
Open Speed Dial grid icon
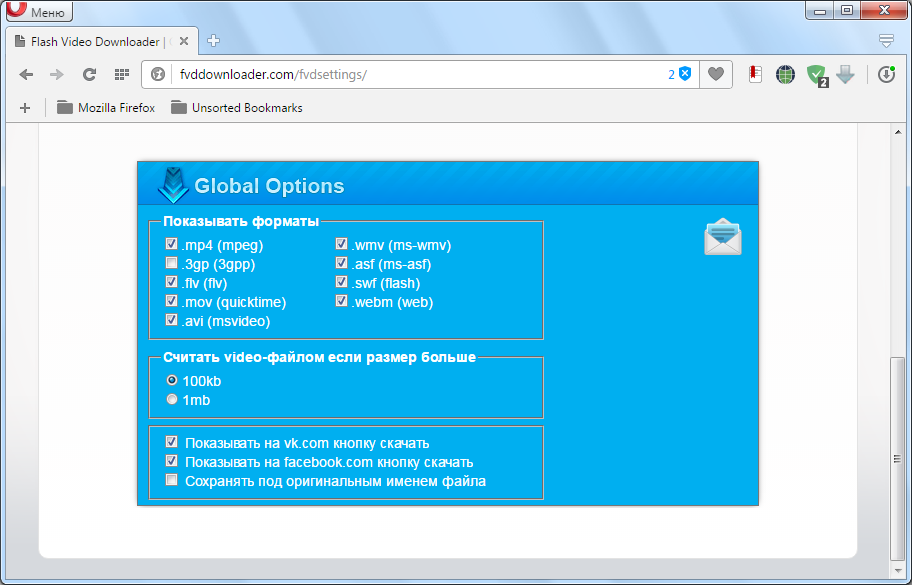[121, 74]
